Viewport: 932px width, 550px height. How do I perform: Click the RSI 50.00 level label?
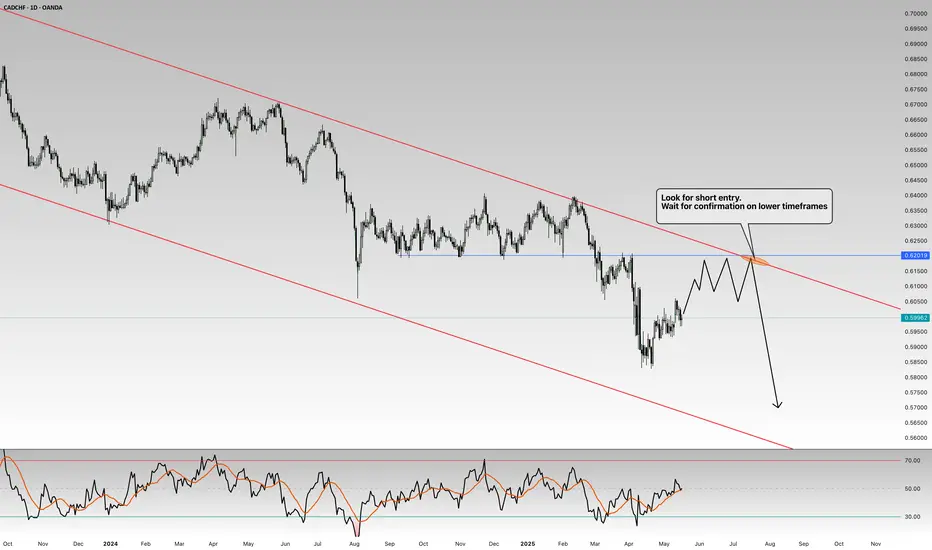(x=912, y=489)
